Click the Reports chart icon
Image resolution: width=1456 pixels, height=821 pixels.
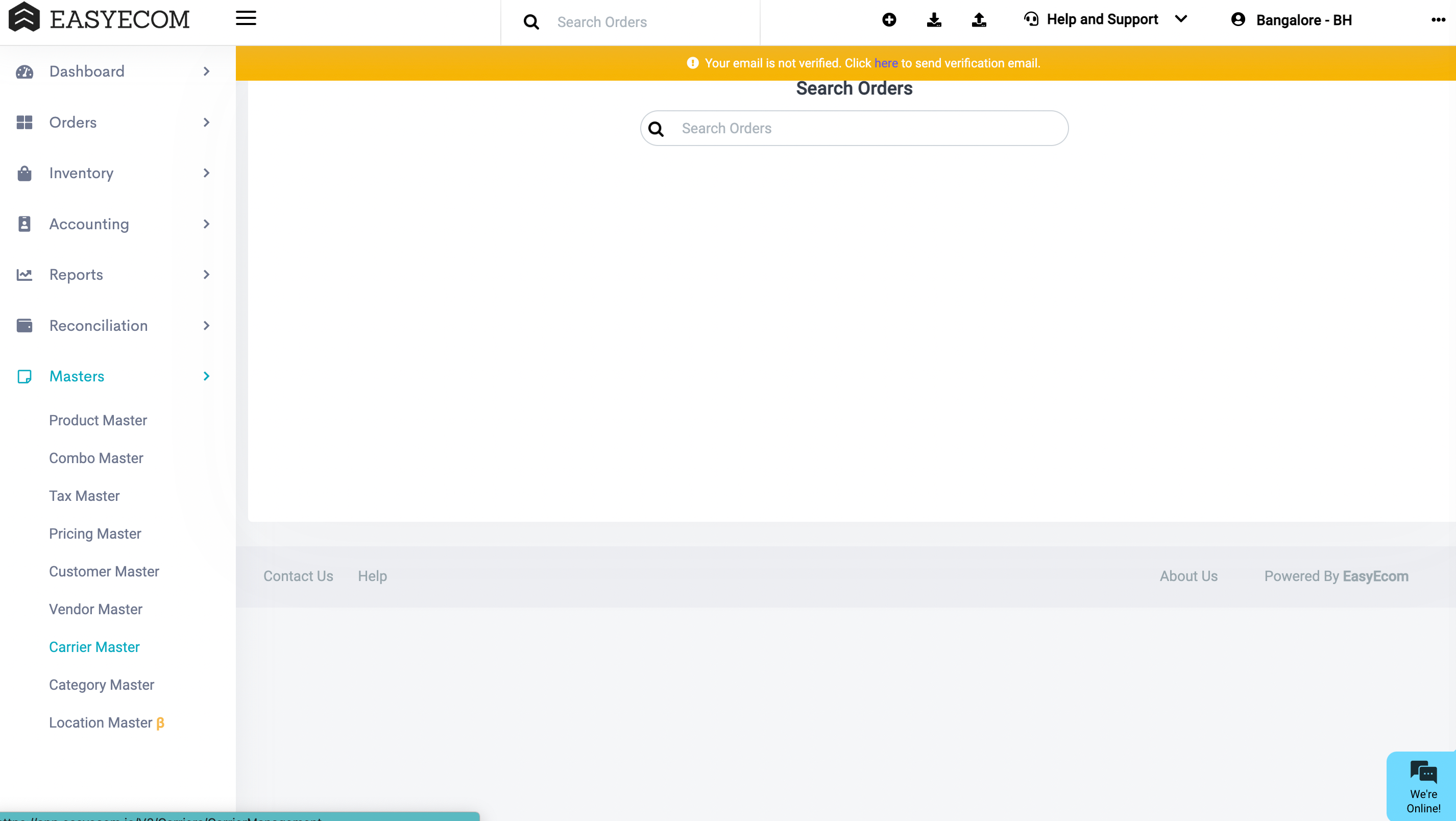tap(25, 275)
